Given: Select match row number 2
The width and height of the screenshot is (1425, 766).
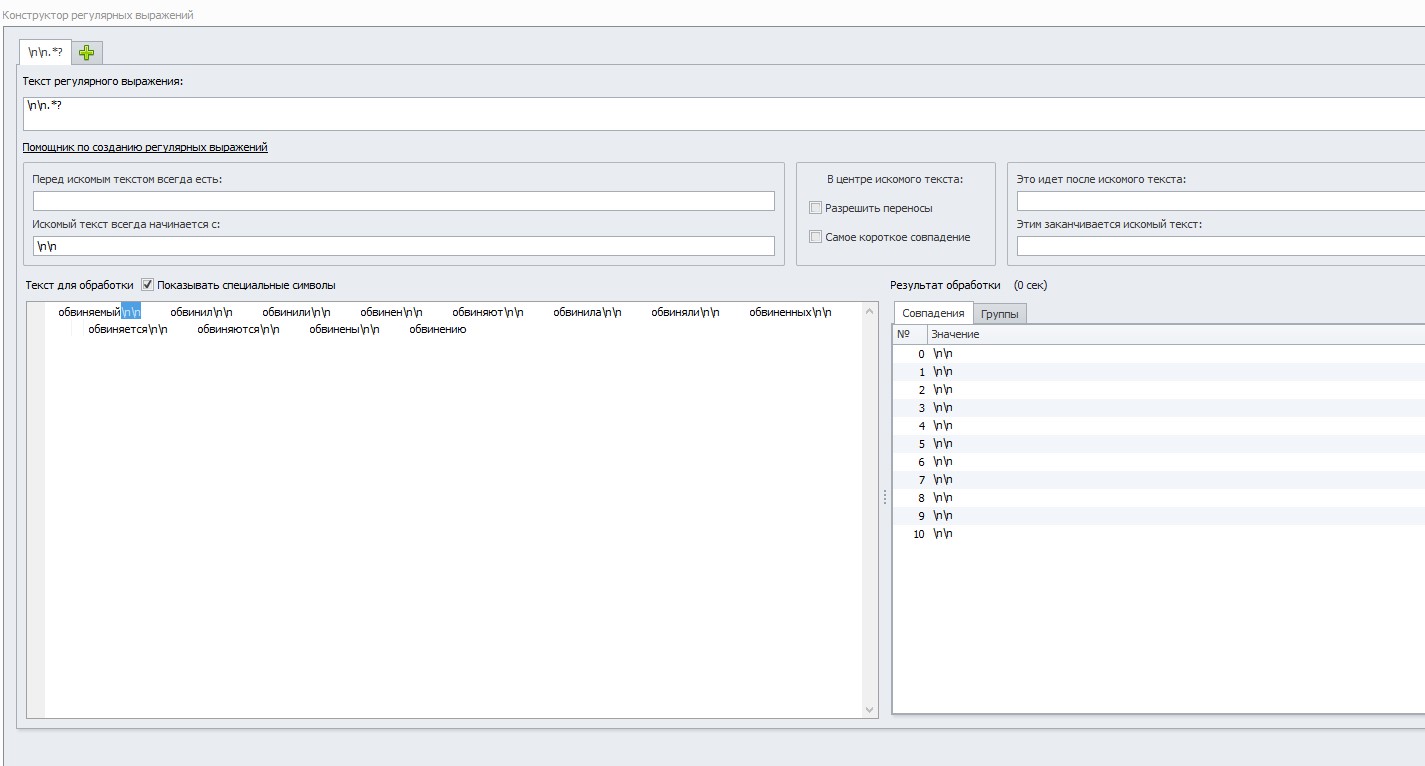Looking at the screenshot, I should (1159, 390).
